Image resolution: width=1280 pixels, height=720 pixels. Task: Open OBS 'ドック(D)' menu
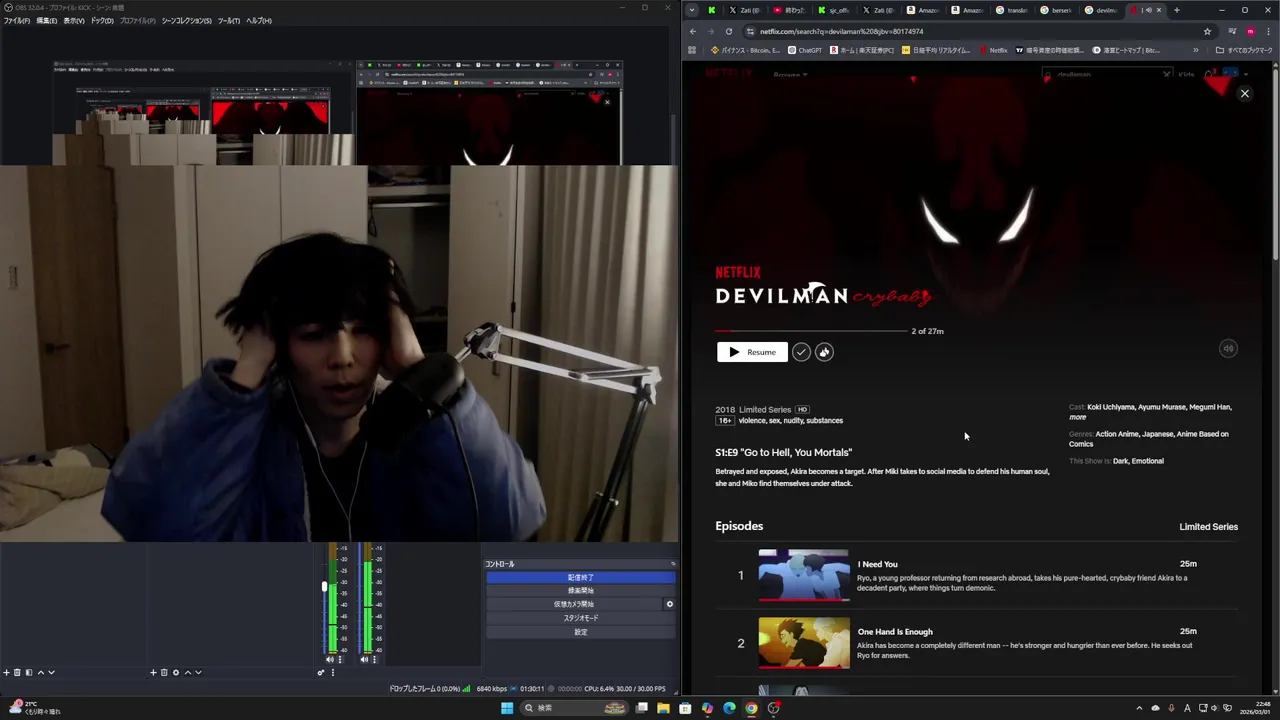(102, 21)
